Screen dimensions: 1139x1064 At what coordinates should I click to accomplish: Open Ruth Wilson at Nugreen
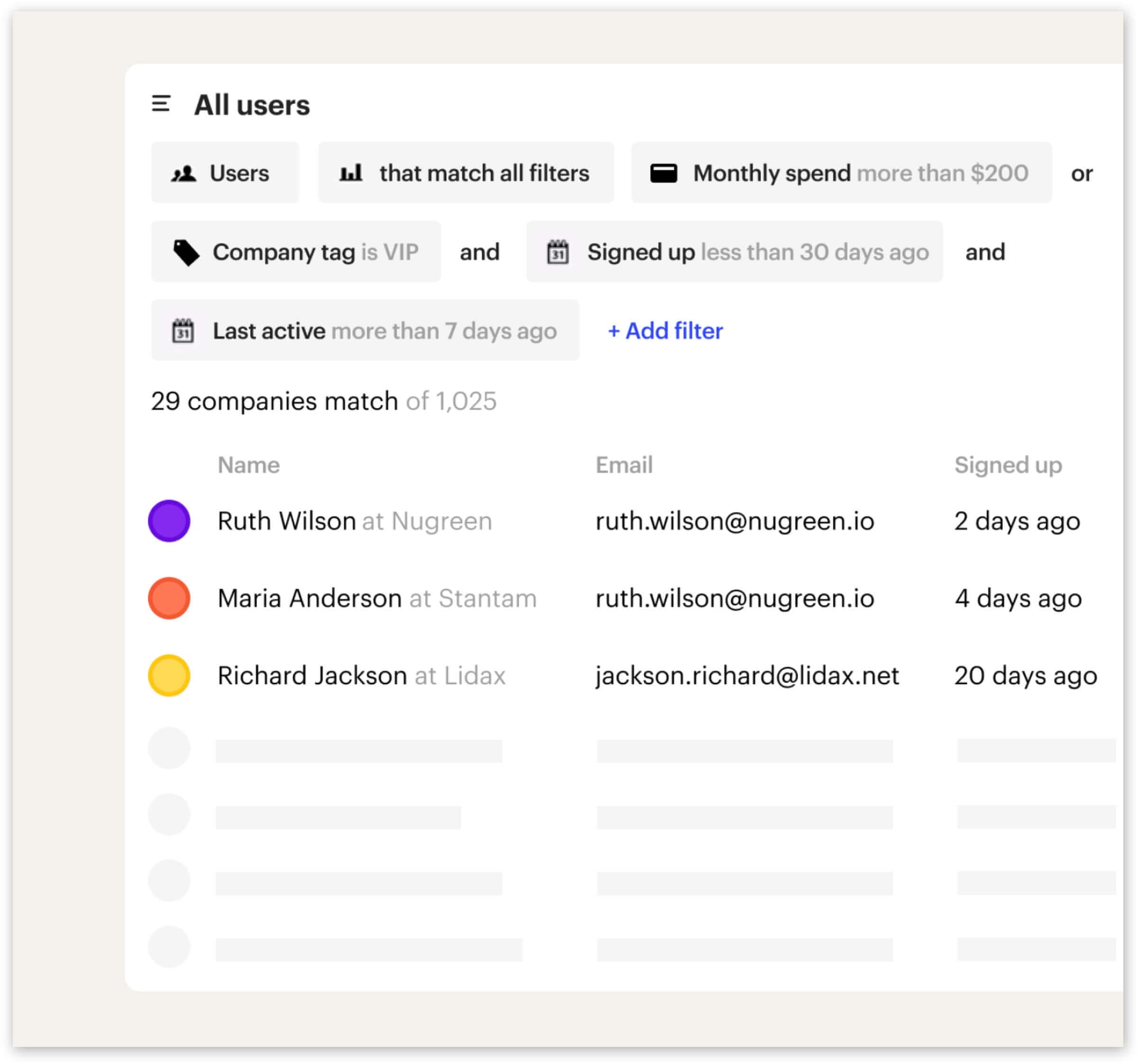(x=355, y=521)
